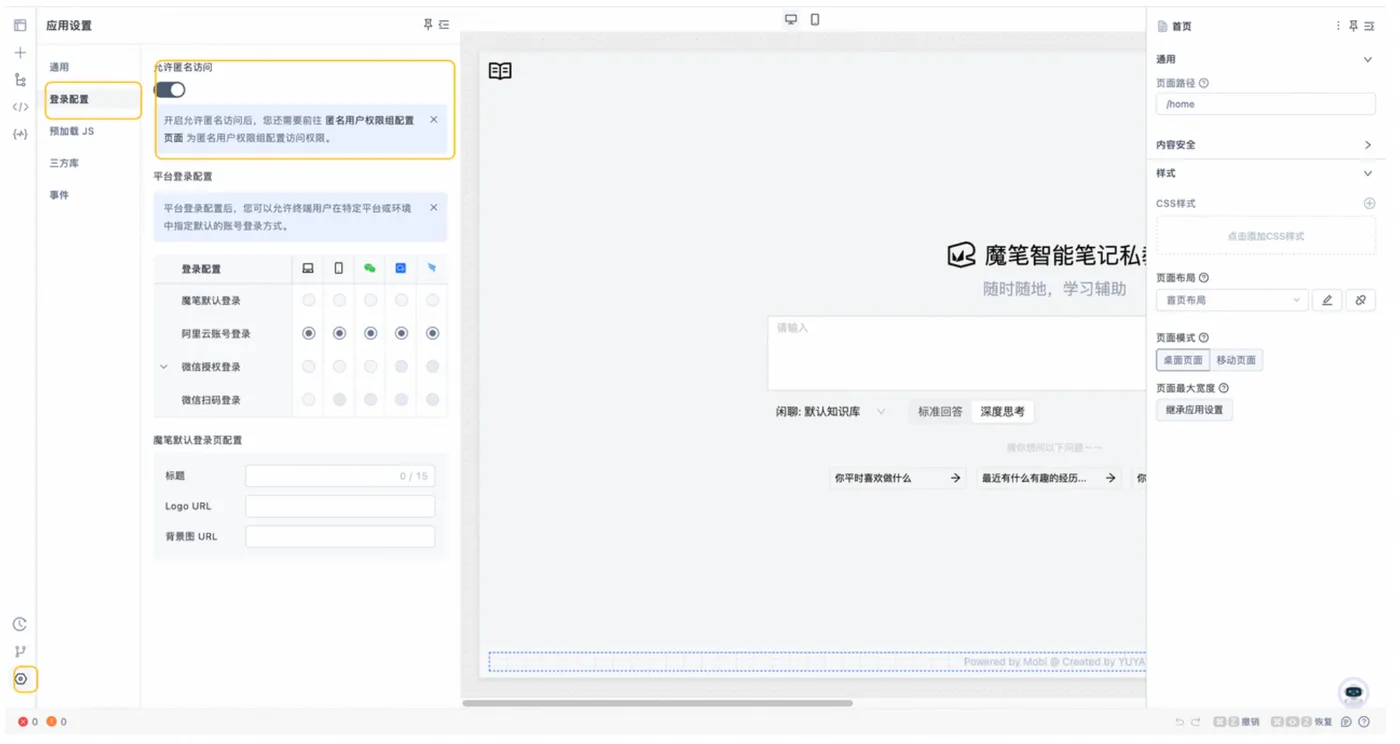This screenshot has width=1400, height=744.
Task: Select 阿里云账号登录 for WeChat column
Action: 371,333
